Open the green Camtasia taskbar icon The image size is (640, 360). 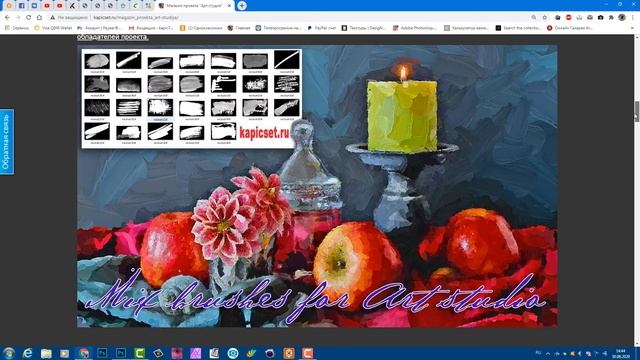[140, 353]
